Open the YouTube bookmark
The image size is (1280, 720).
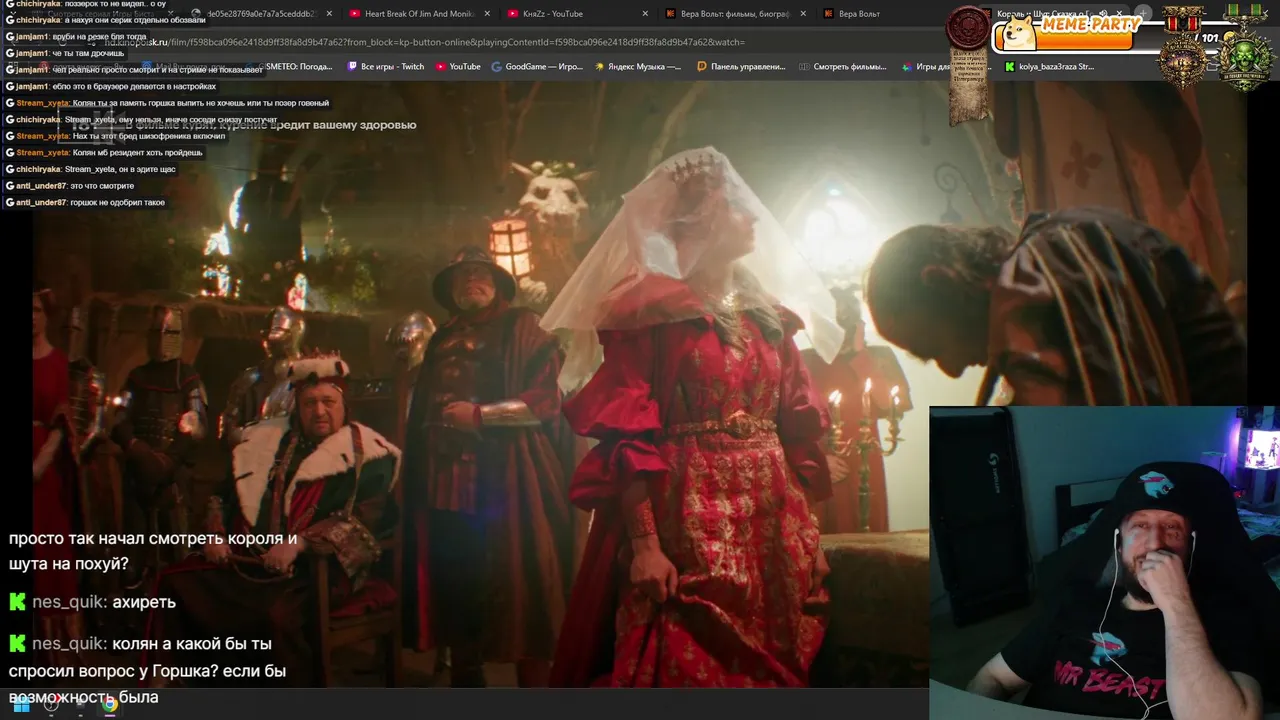[458, 67]
